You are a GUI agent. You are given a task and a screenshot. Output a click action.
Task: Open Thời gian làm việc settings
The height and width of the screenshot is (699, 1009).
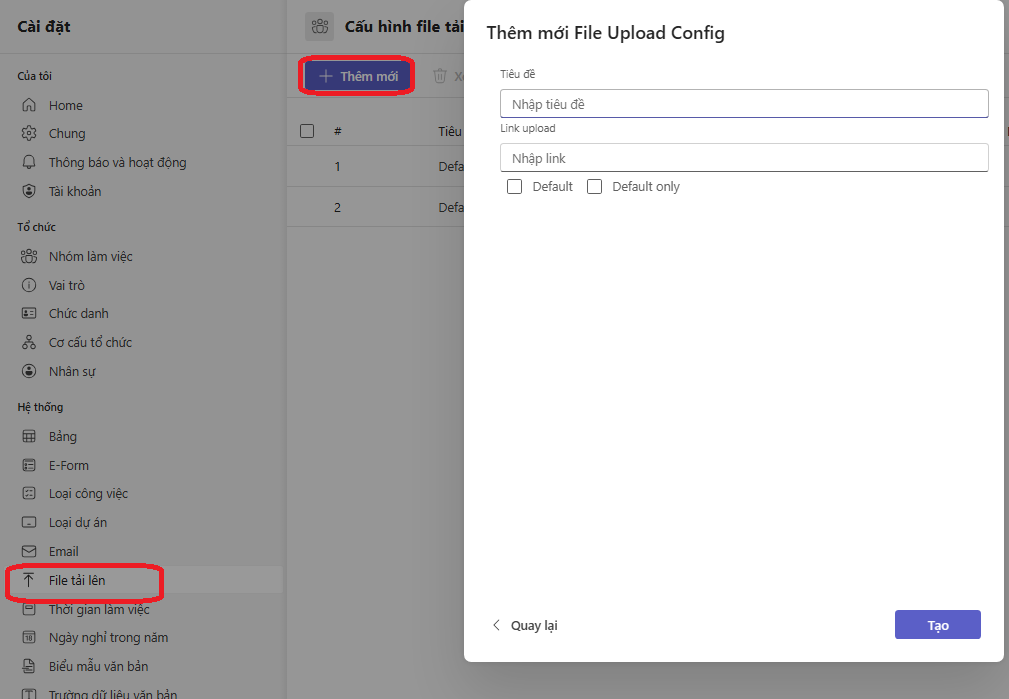[x=99, y=609]
